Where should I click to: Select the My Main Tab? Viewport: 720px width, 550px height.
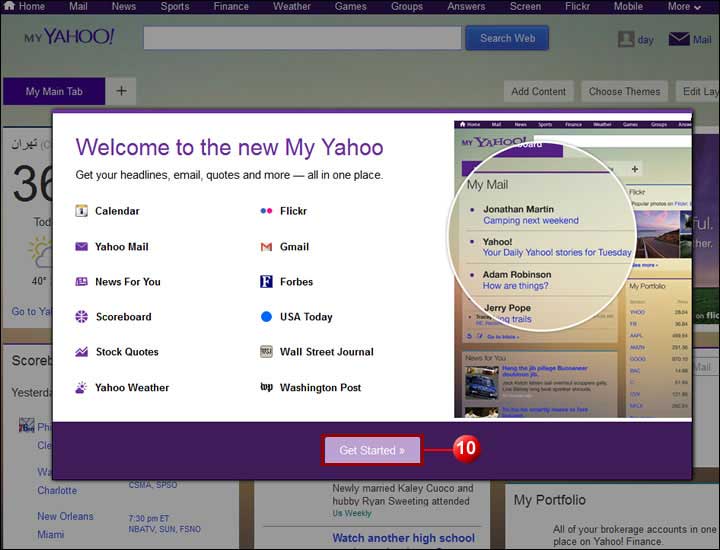tap(54, 91)
